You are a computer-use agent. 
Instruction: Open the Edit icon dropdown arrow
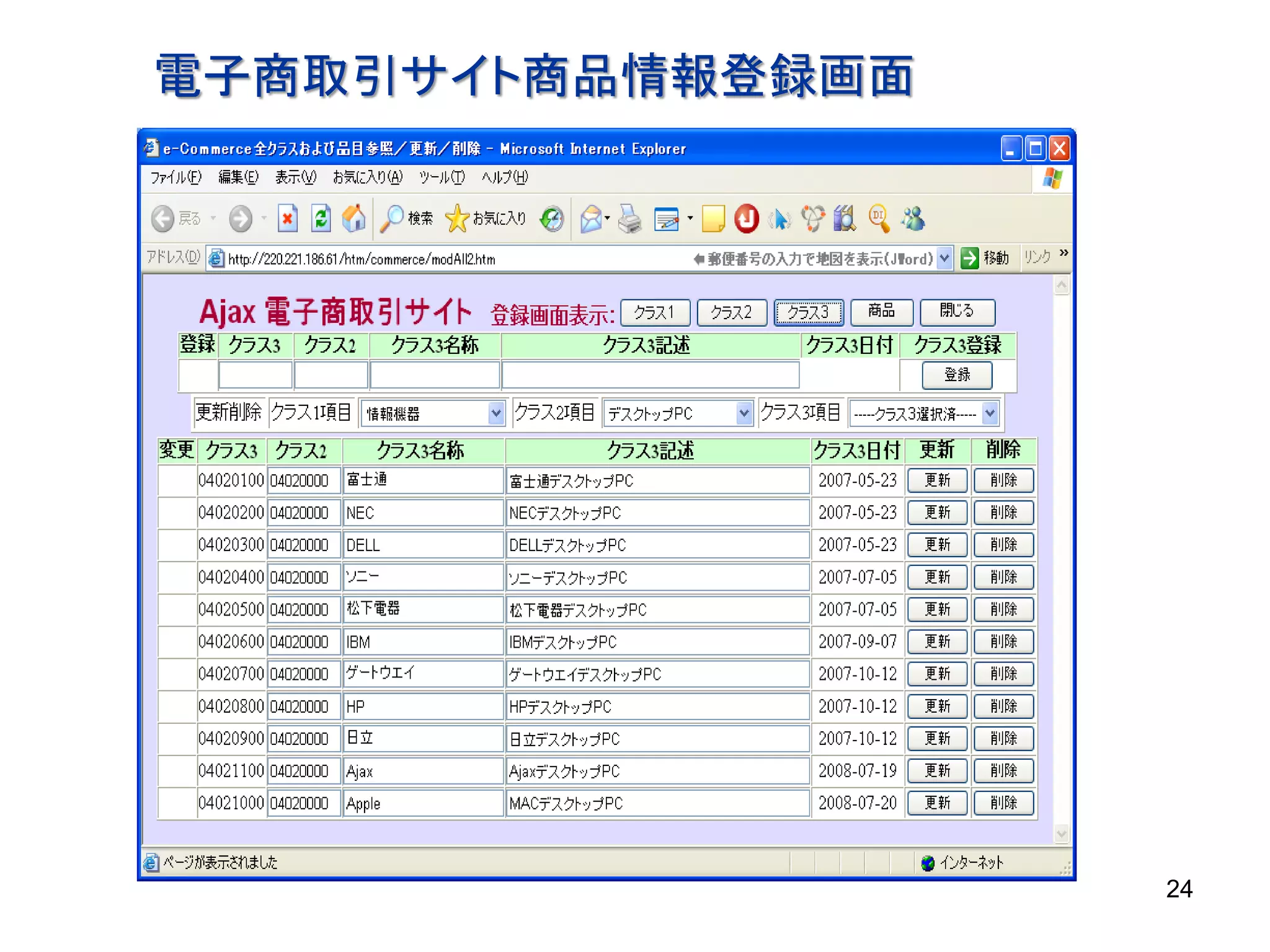click(x=690, y=218)
